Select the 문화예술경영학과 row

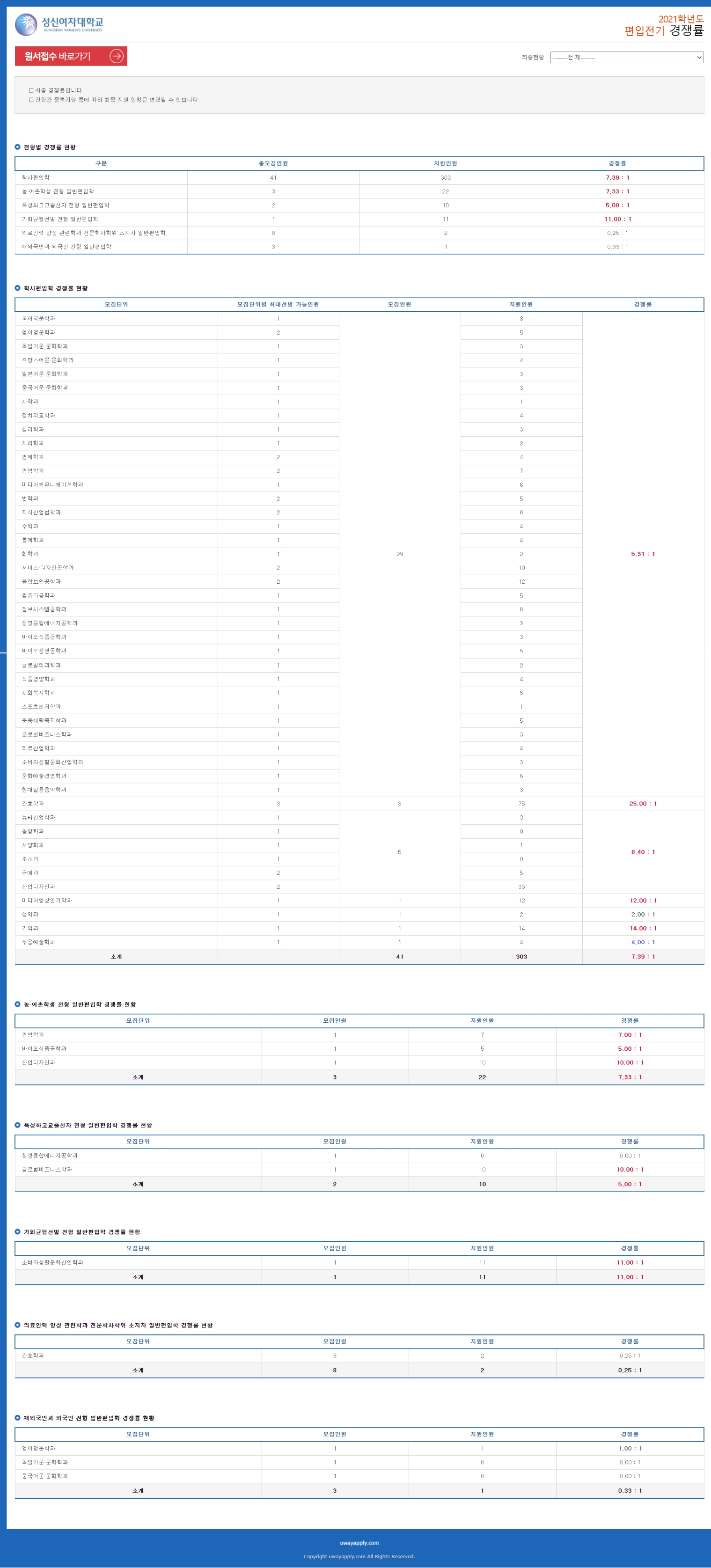click(359, 776)
